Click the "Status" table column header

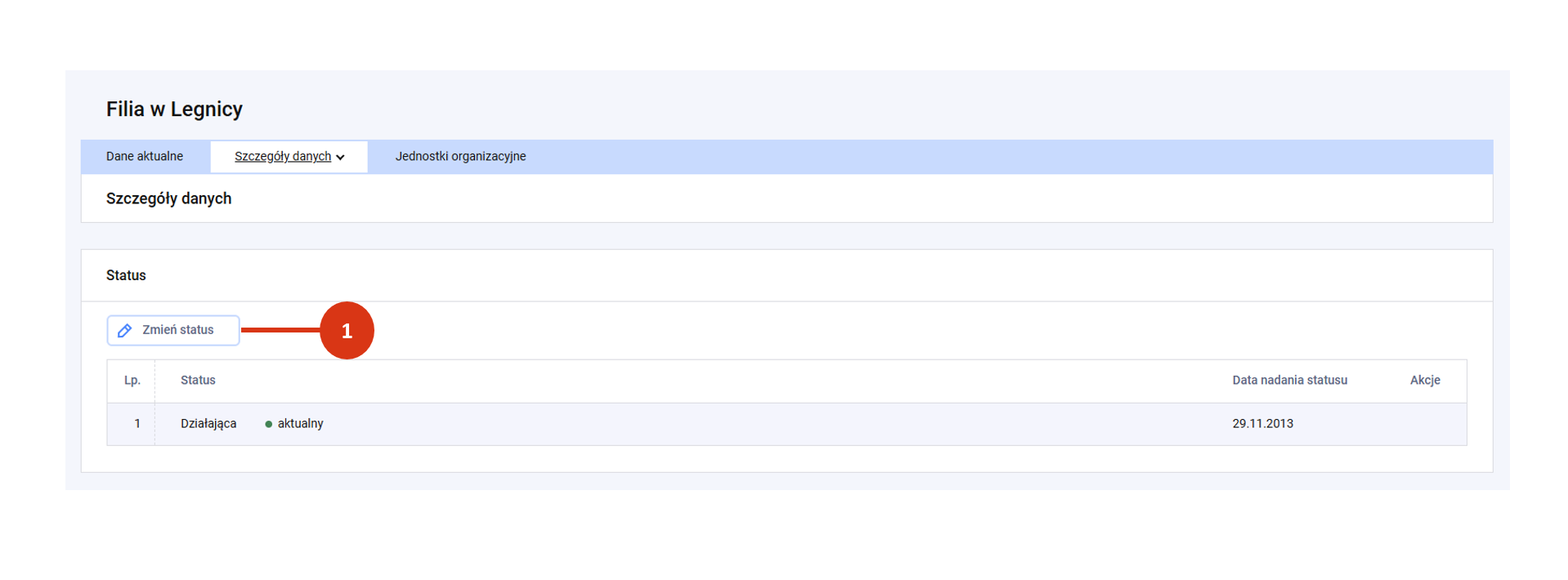click(198, 381)
